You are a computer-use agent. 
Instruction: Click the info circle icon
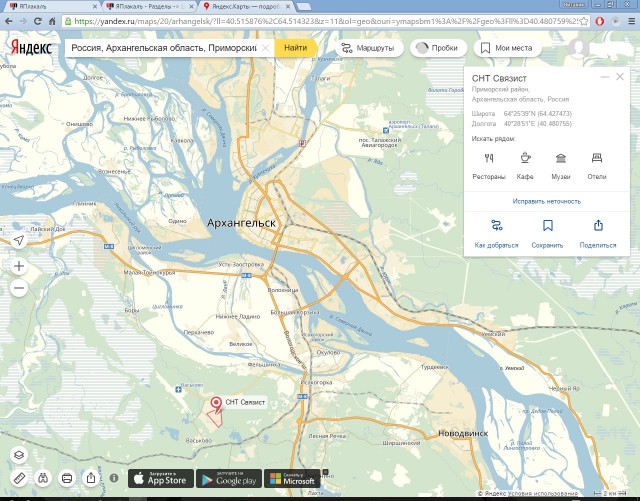114,478
